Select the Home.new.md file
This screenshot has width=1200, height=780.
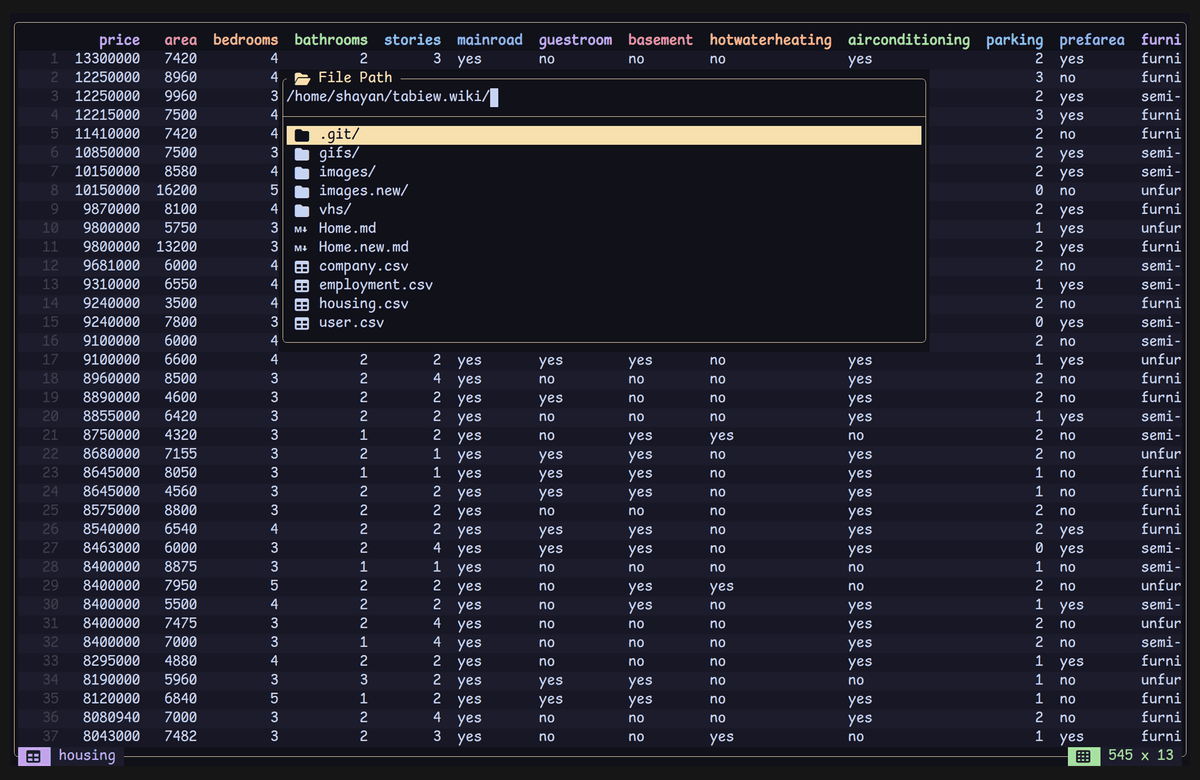pos(604,248)
